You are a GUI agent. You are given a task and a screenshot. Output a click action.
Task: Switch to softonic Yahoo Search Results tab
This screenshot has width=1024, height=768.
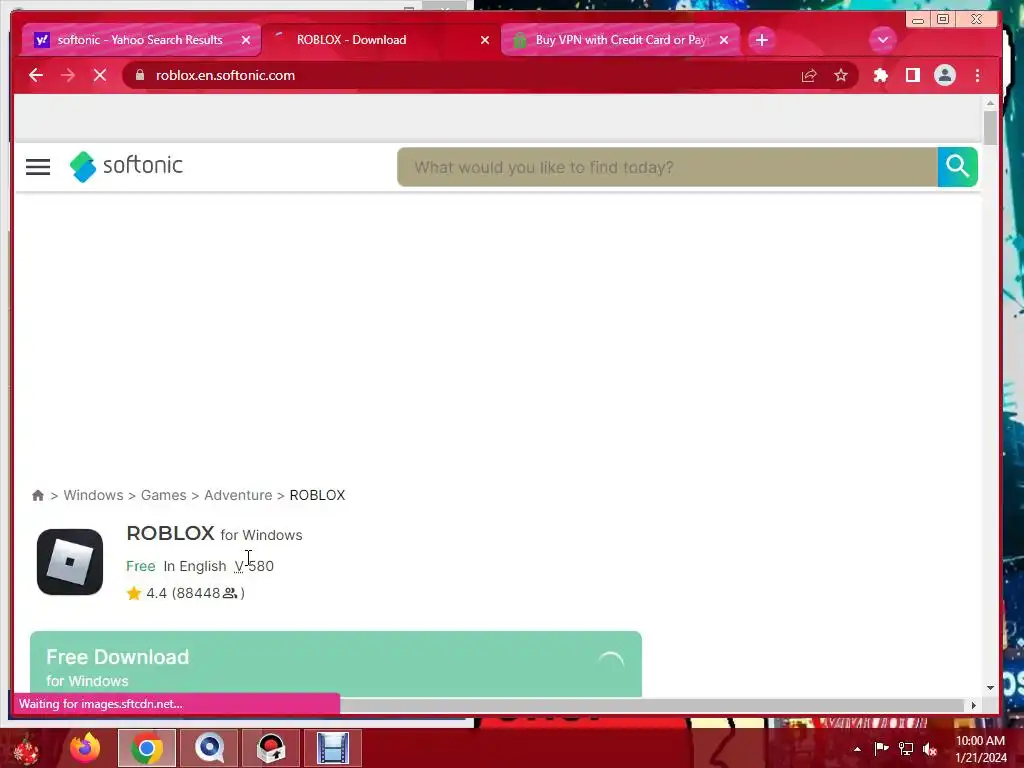(x=140, y=40)
